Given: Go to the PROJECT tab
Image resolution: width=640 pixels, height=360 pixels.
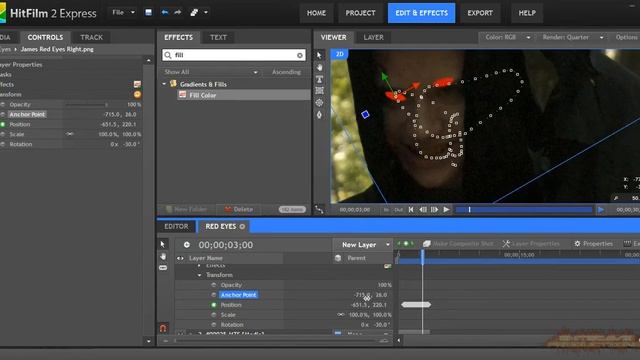Looking at the screenshot, I should pyautogui.click(x=360, y=13).
